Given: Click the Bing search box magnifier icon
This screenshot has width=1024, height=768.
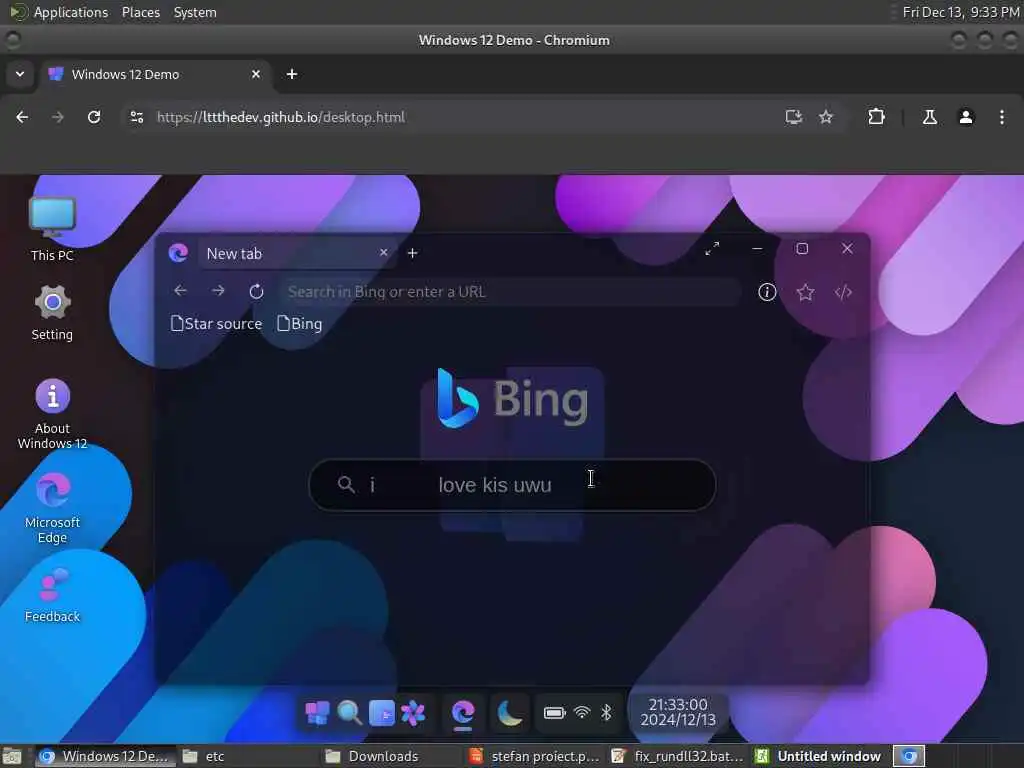Looking at the screenshot, I should click(346, 485).
